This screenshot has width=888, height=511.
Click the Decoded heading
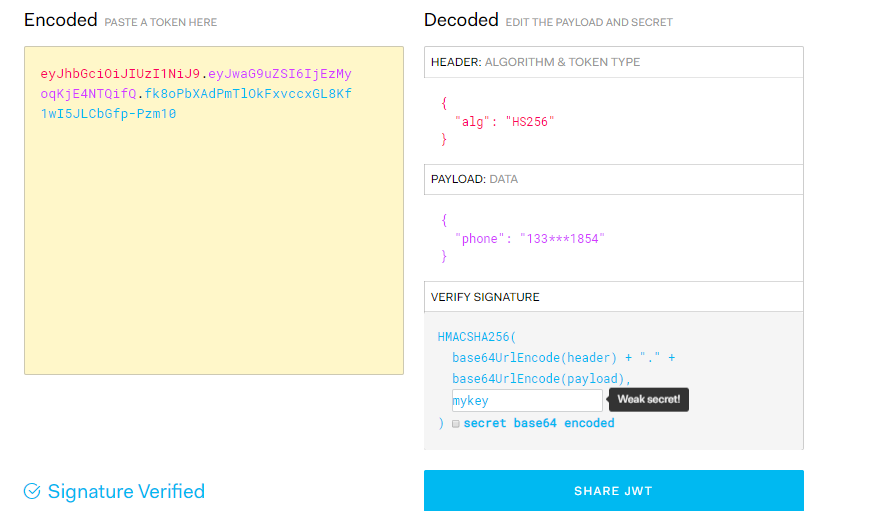coord(461,20)
